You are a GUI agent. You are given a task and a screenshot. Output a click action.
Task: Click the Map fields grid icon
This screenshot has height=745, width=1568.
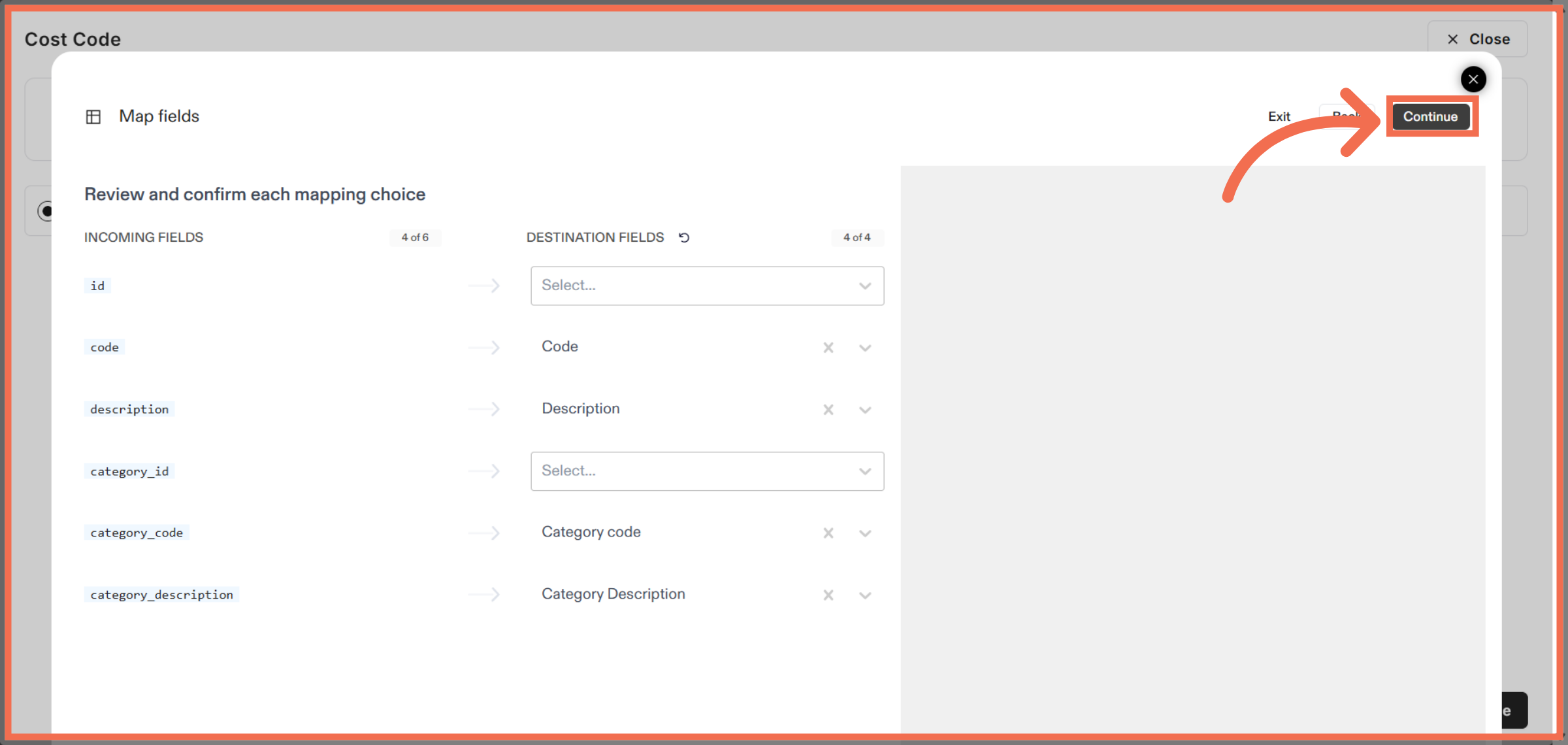(x=94, y=116)
